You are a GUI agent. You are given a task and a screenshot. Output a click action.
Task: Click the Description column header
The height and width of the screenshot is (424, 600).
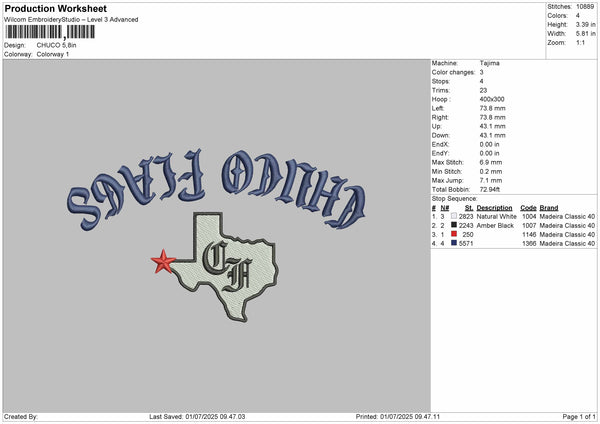point(494,208)
